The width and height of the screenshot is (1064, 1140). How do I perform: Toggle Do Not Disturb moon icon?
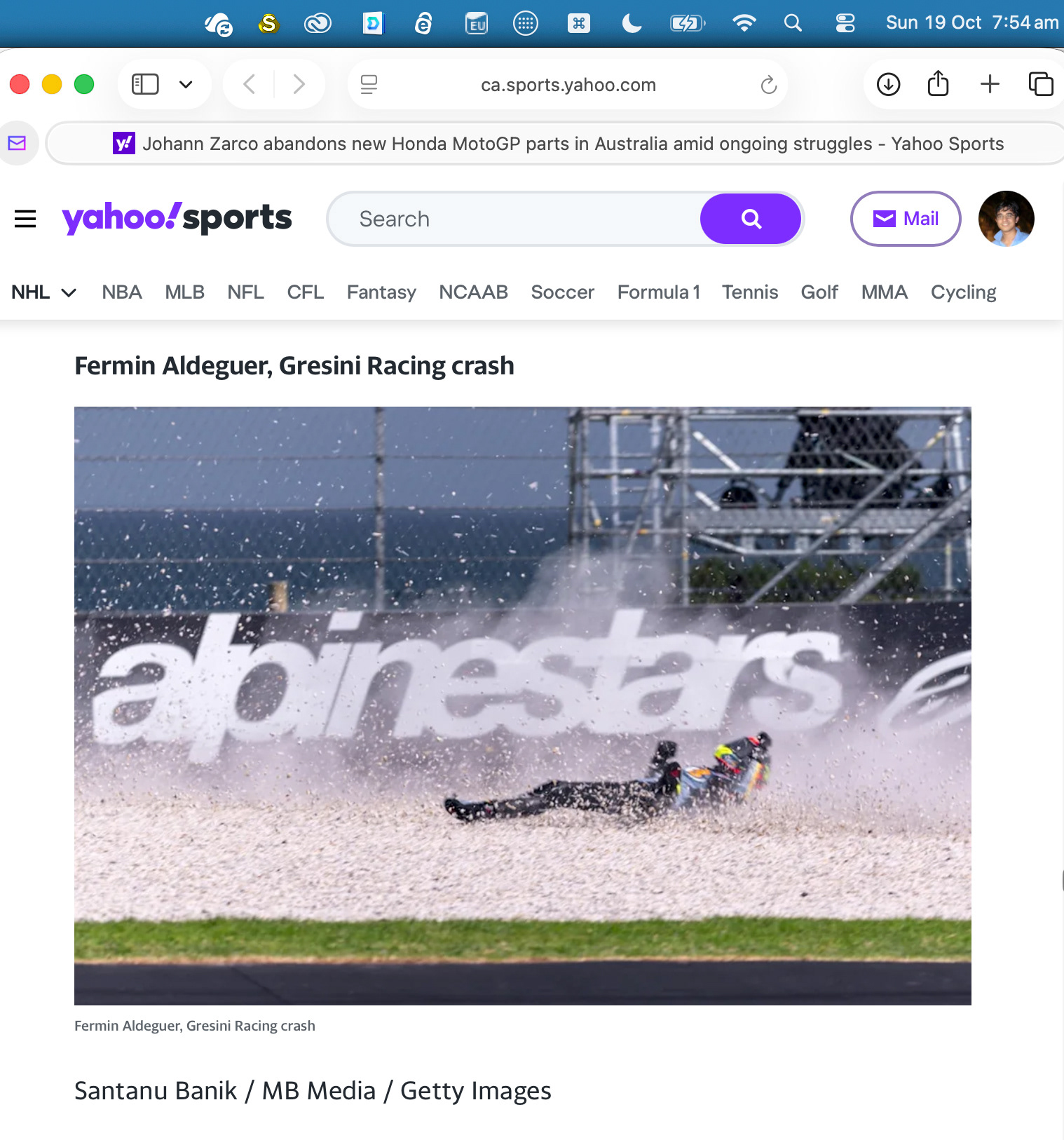632,24
